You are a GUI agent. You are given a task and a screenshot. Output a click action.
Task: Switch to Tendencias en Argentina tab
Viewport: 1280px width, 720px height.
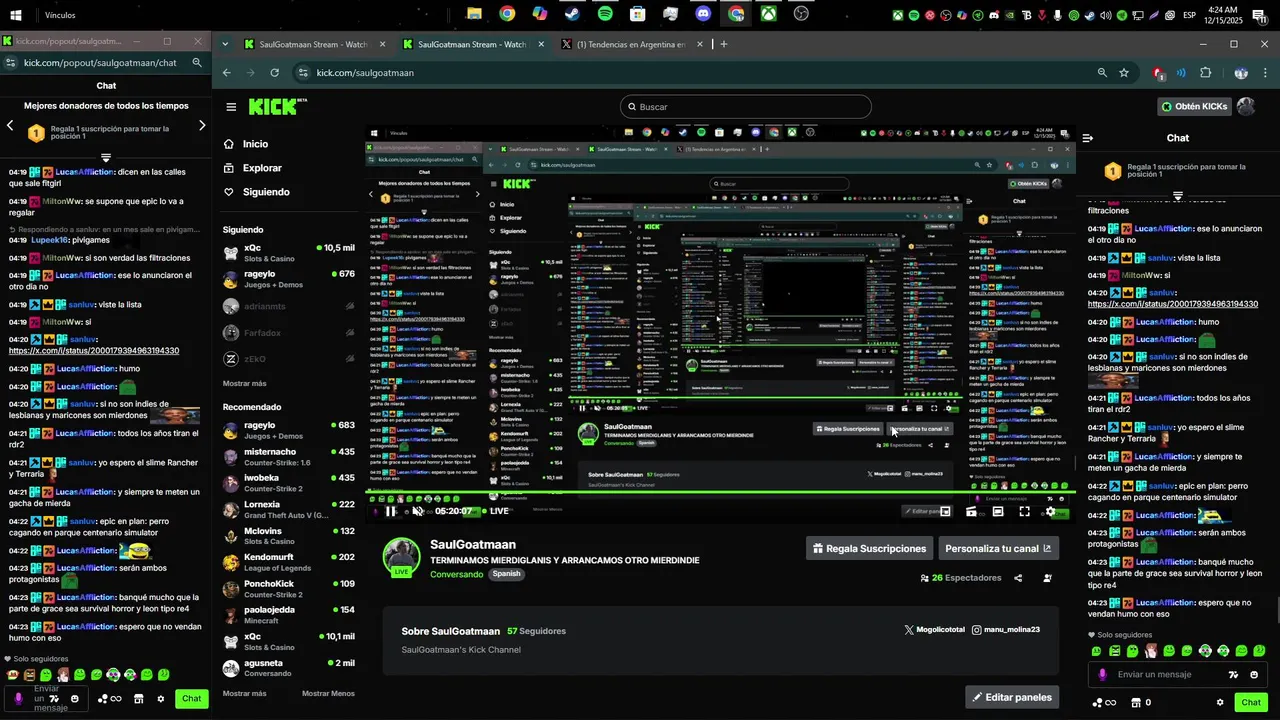pos(631,44)
